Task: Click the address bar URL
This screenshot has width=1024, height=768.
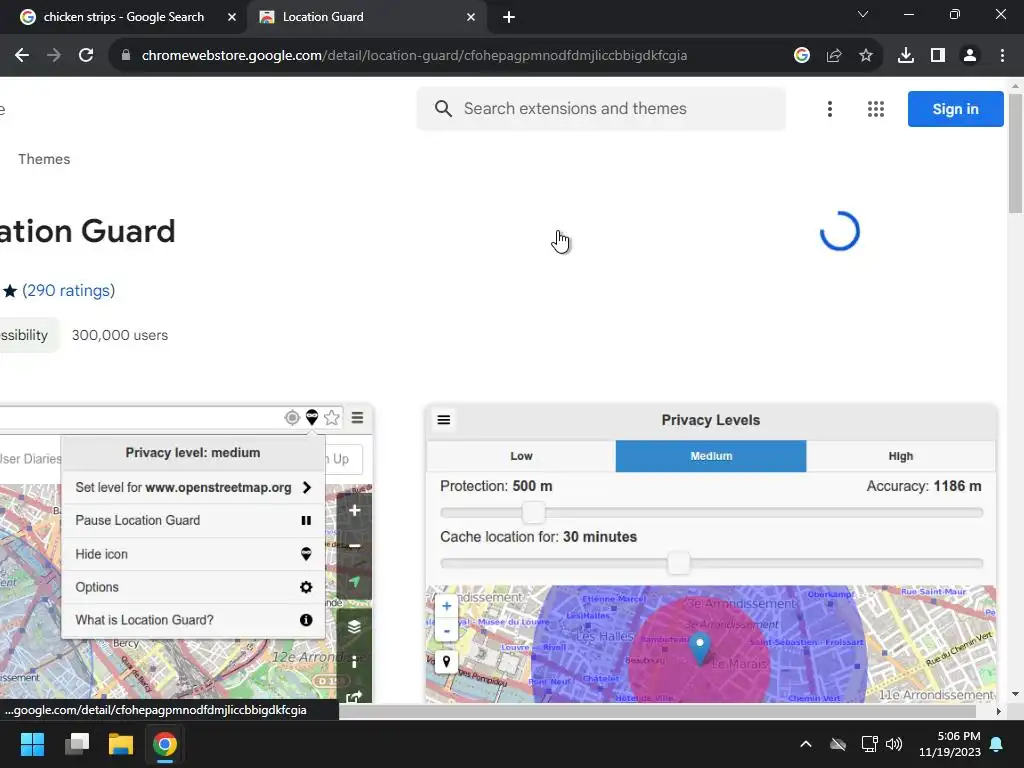Action: click(x=414, y=56)
